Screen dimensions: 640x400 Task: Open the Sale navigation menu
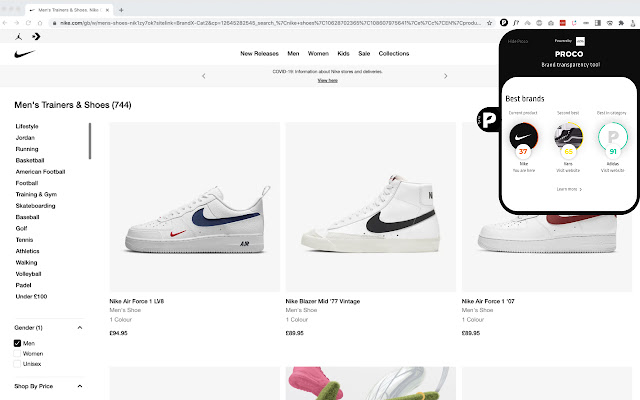tap(364, 53)
